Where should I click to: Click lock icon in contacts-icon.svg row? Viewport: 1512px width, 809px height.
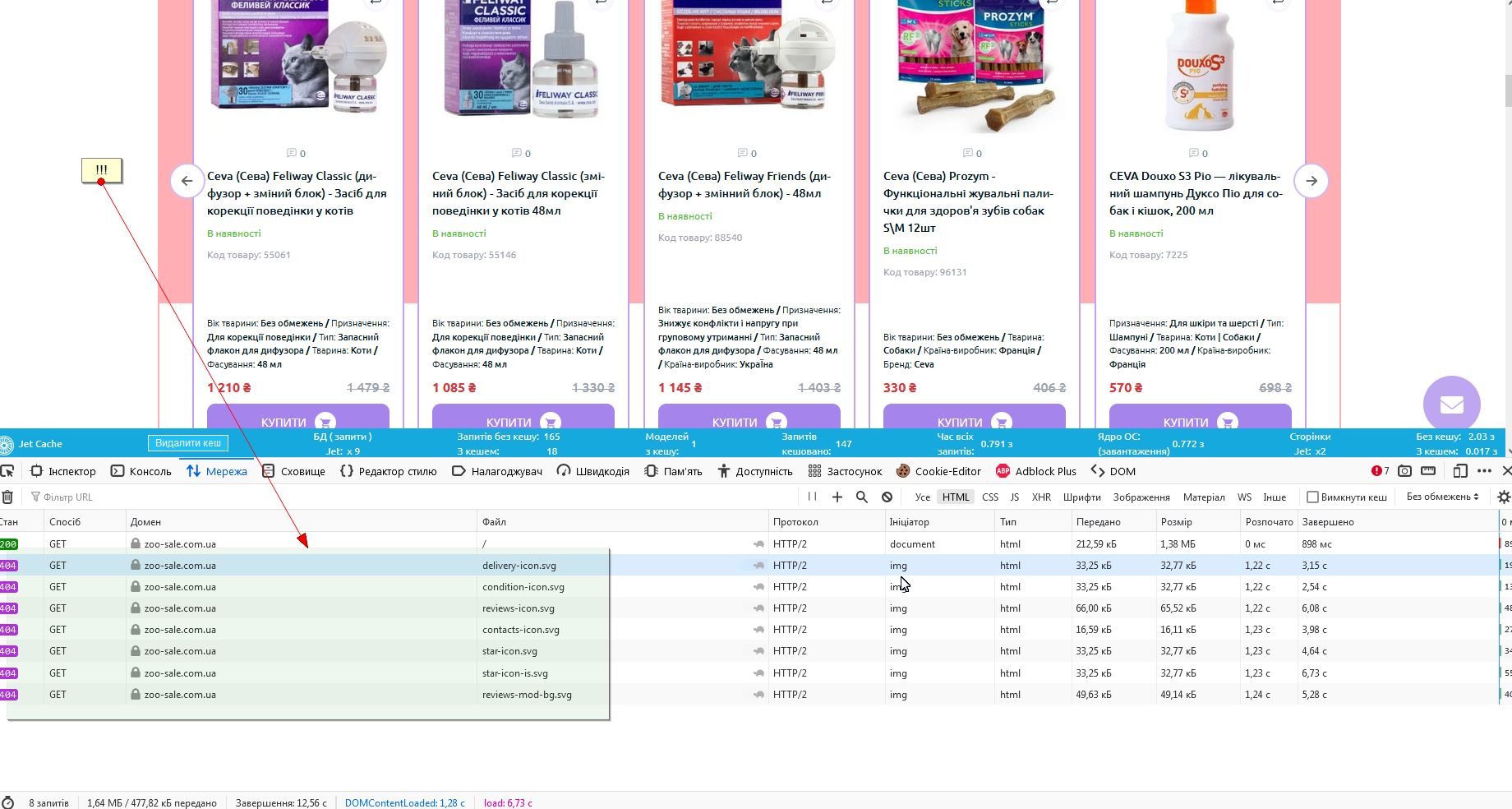[136, 630]
